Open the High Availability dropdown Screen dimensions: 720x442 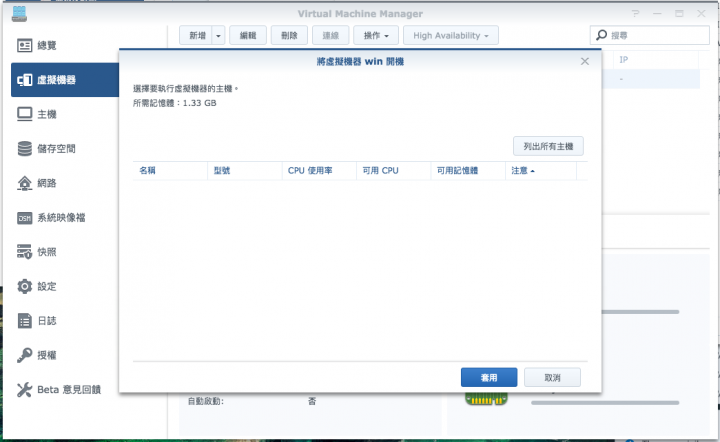click(x=450, y=35)
